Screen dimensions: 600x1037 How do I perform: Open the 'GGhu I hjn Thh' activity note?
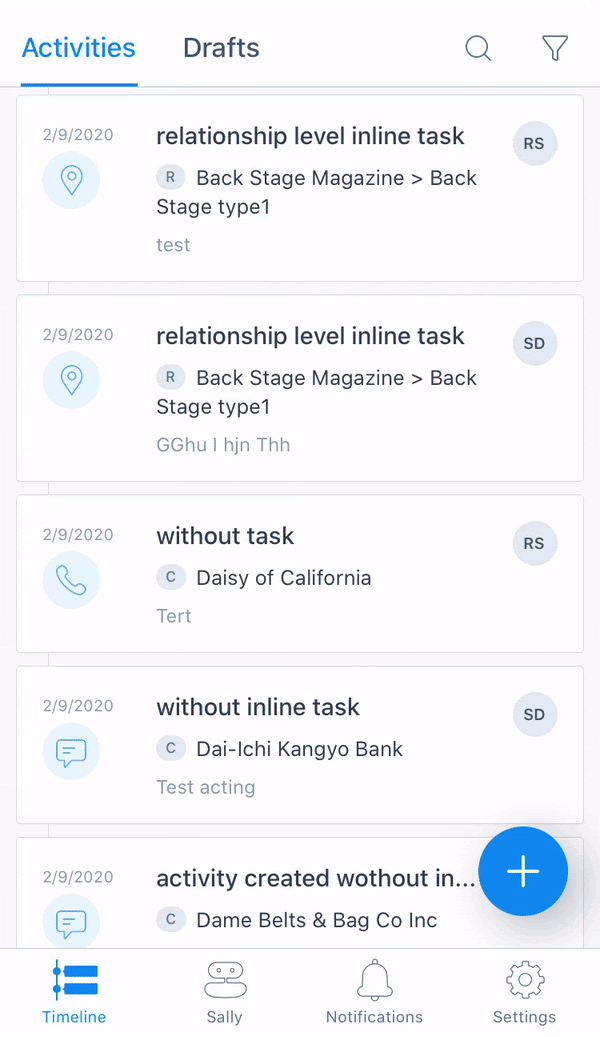click(223, 445)
